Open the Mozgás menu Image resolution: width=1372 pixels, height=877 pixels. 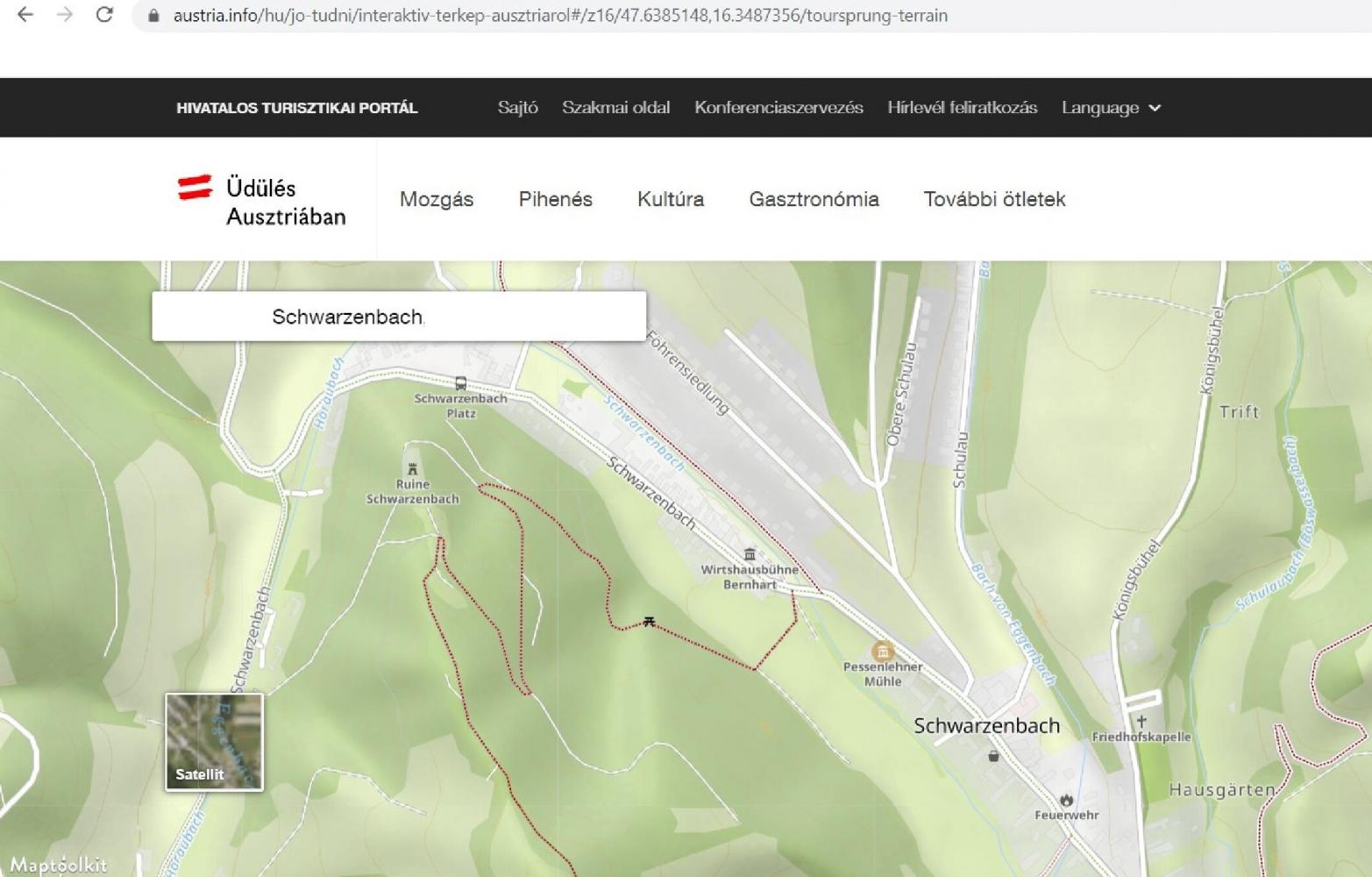pyautogui.click(x=437, y=199)
